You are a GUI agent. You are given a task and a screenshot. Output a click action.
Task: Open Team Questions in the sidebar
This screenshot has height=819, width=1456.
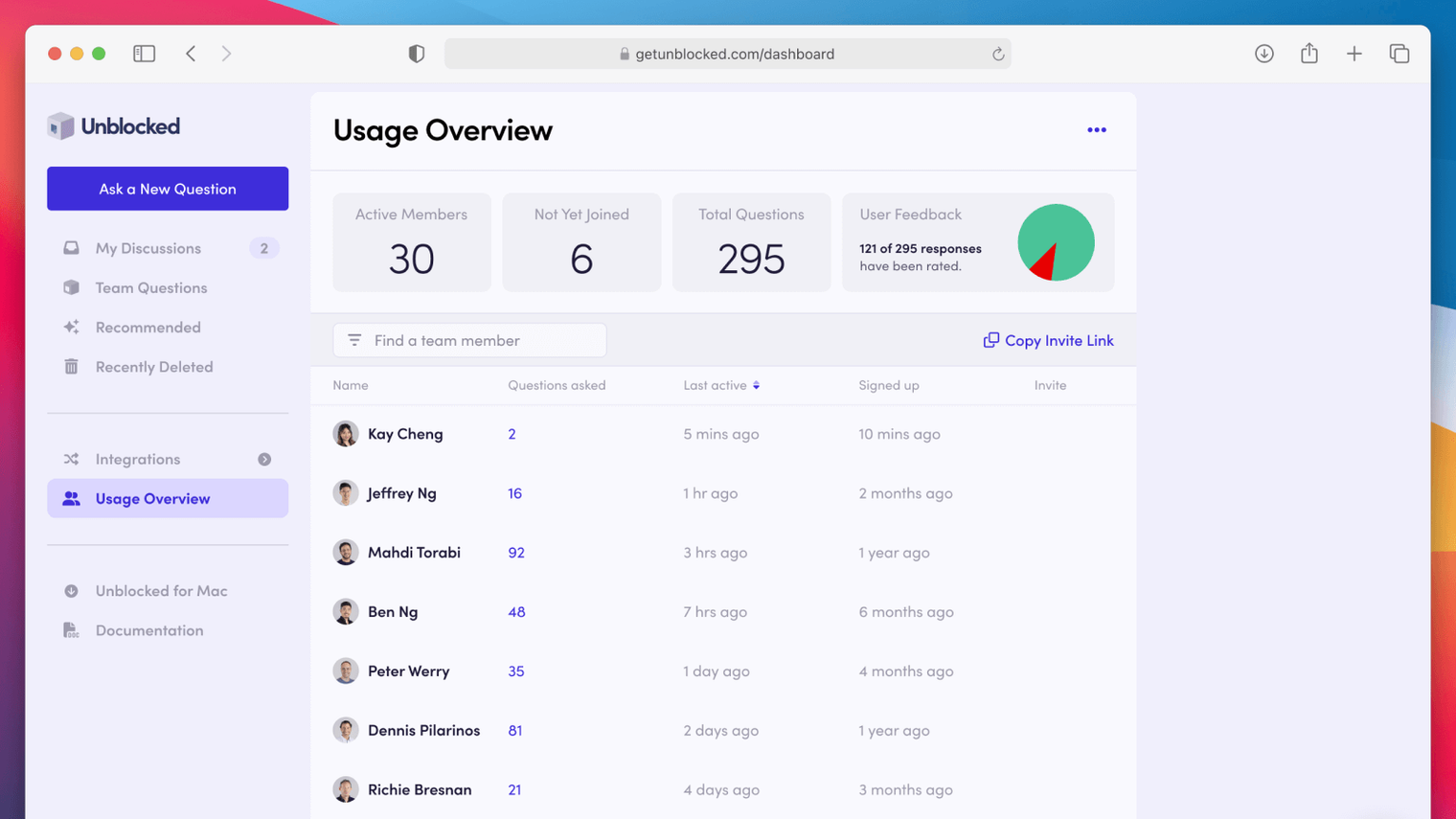click(168, 287)
